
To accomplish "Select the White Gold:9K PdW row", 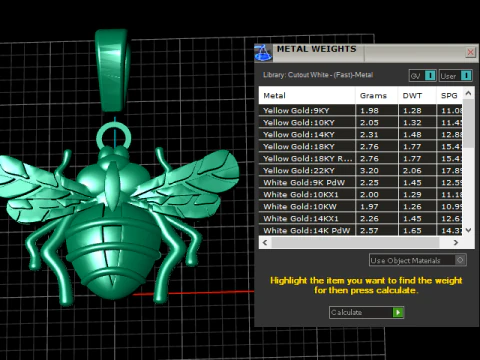I will (361, 182).
